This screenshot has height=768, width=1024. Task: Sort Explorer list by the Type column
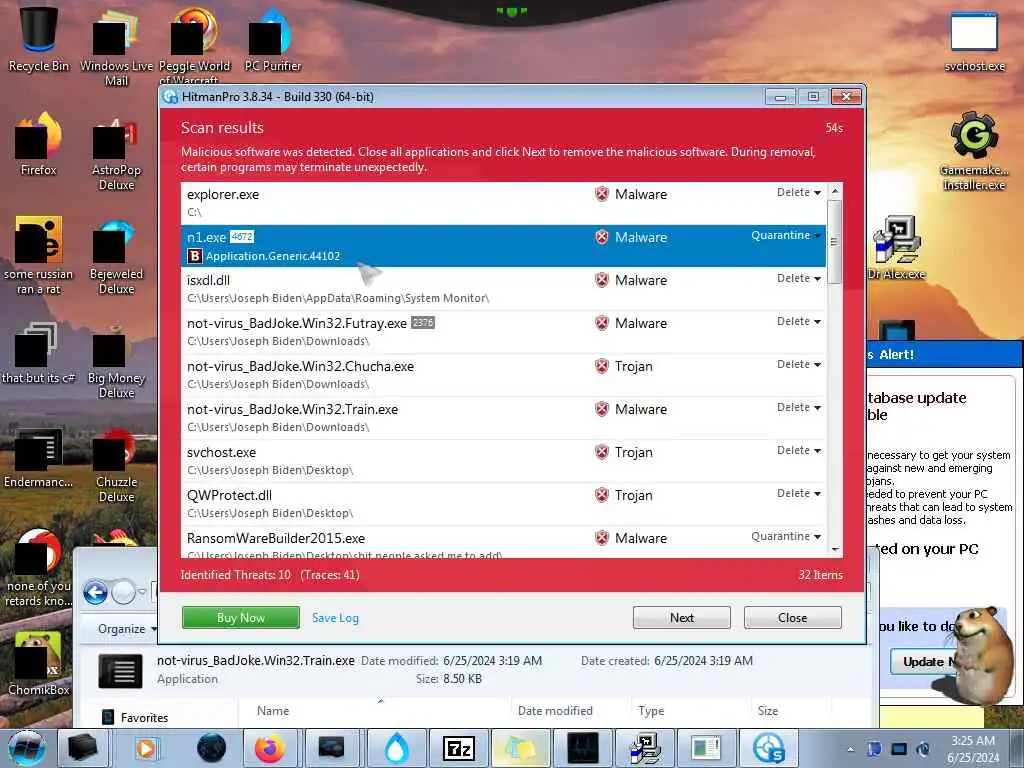click(690, 711)
